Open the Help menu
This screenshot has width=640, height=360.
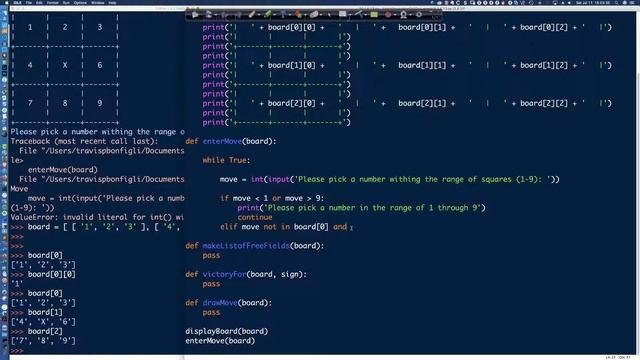click(112, 2)
